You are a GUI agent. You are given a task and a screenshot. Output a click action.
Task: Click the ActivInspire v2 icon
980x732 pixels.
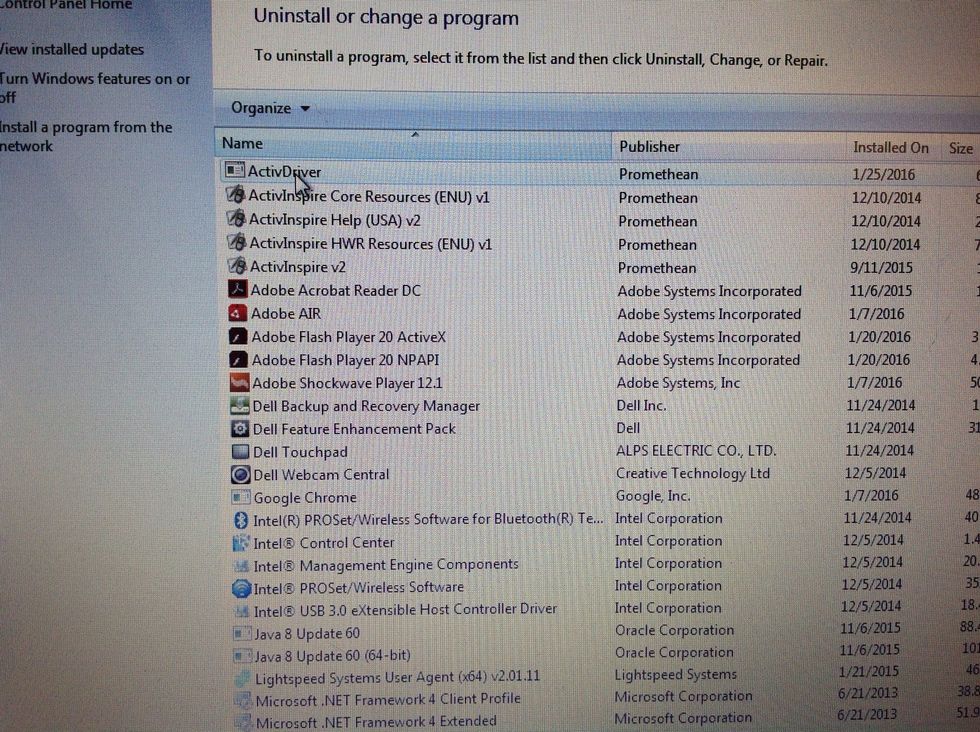237,267
